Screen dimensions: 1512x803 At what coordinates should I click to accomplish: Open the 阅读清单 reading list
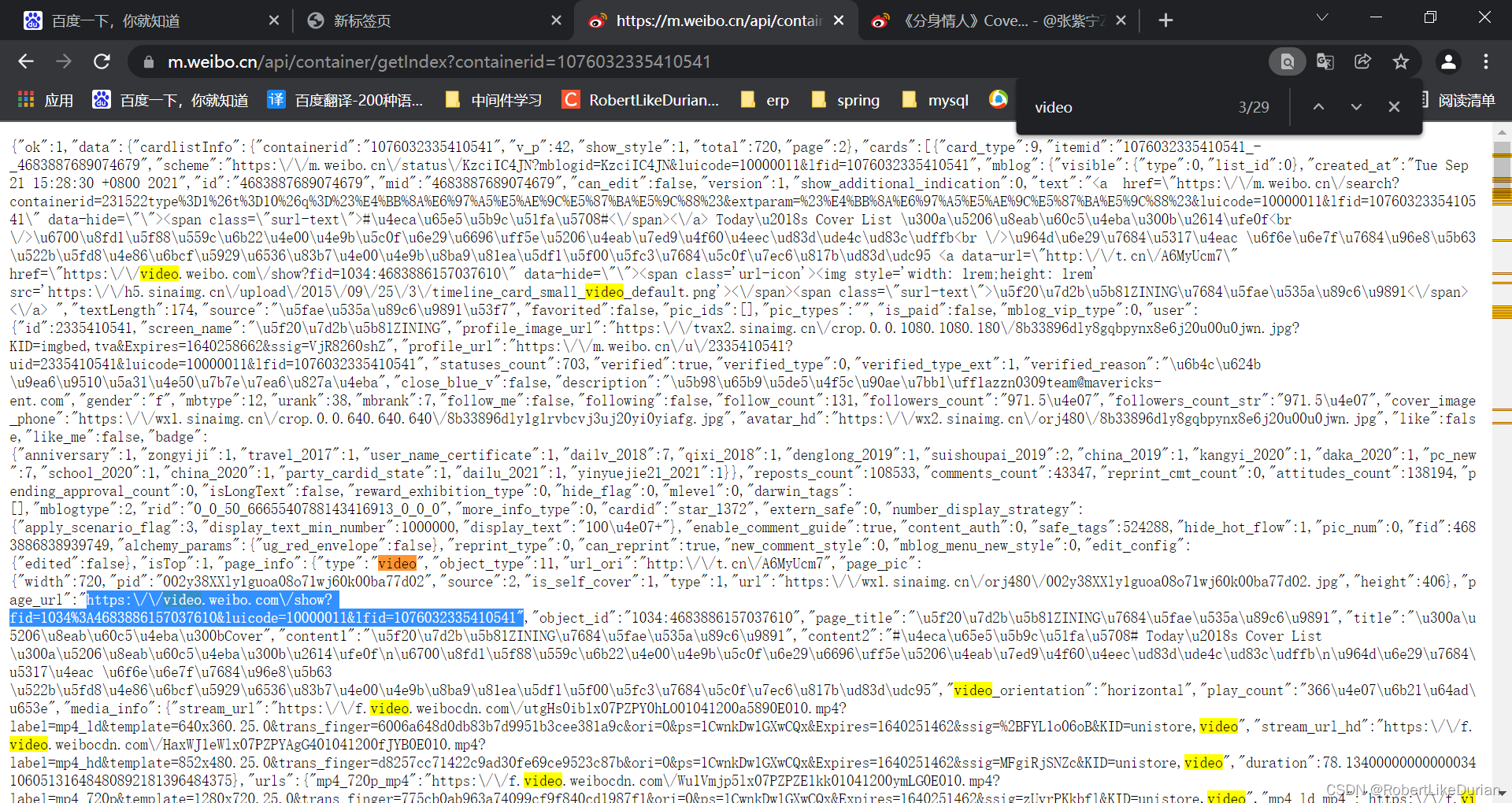1457,100
